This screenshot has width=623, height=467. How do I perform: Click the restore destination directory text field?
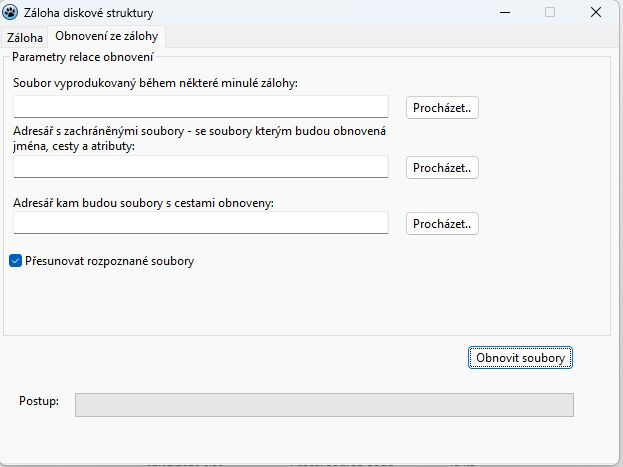coord(201,222)
